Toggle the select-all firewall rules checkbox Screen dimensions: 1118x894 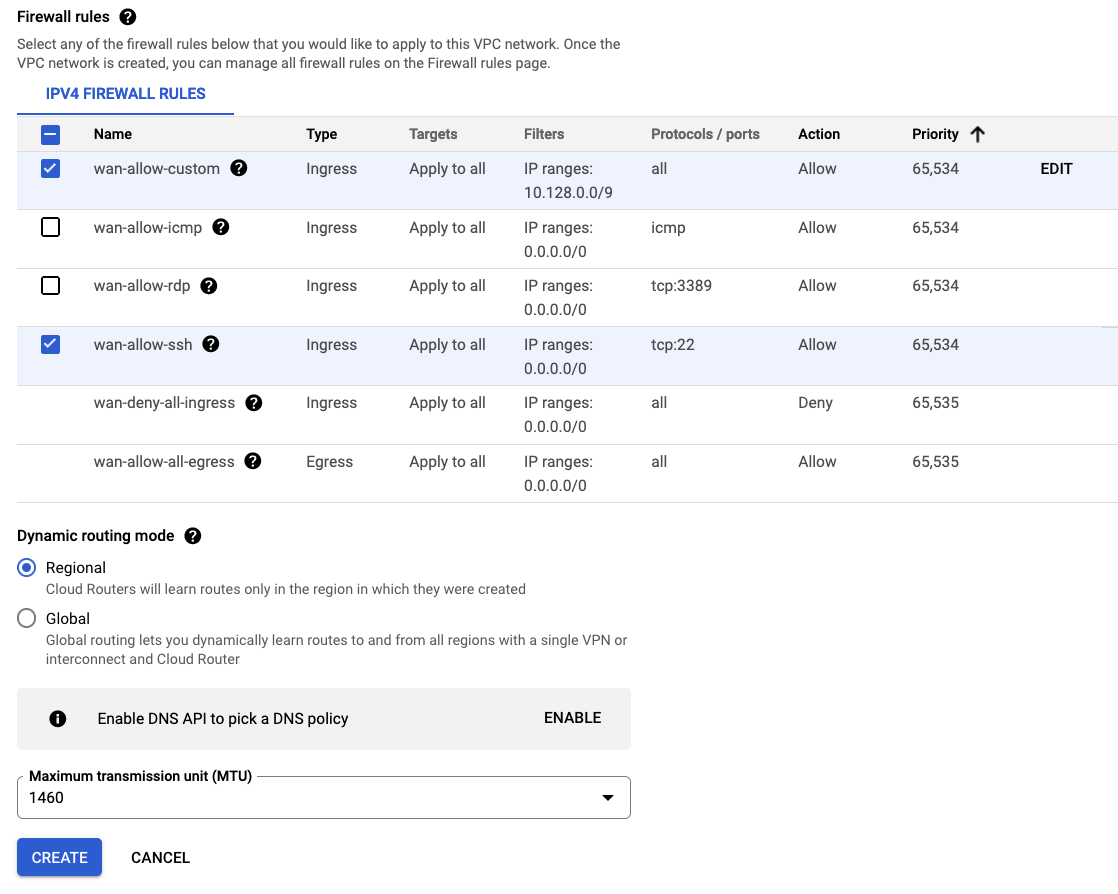(x=50, y=134)
